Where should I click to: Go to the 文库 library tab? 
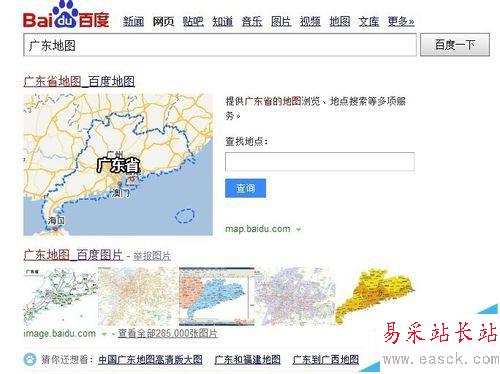click(x=369, y=22)
